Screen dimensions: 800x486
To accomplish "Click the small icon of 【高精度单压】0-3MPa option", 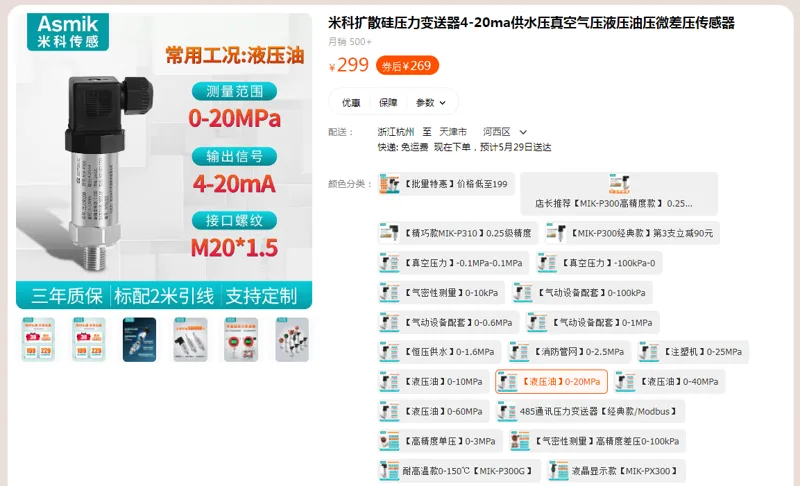I will (x=389, y=441).
